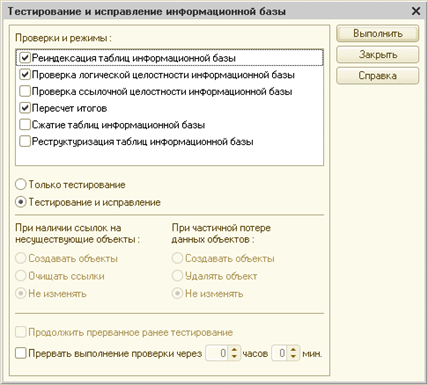The height and width of the screenshot is (385, 428).
Task: Click empty area in checks list box
Action: (x=169, y=157)
